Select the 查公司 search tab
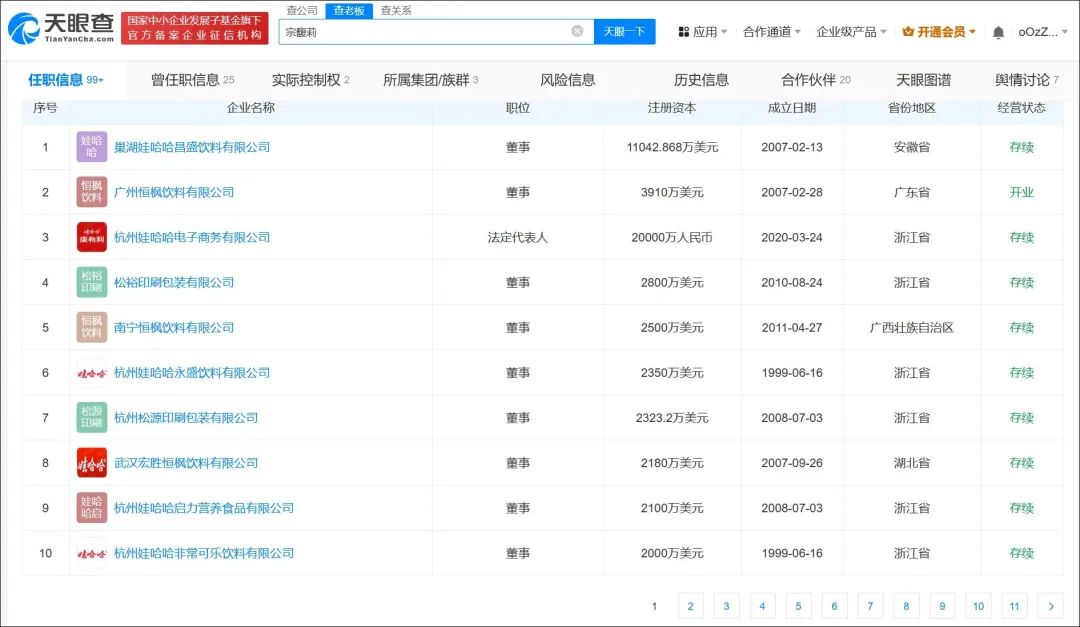The image size is (1080, 627). [301, 11]
